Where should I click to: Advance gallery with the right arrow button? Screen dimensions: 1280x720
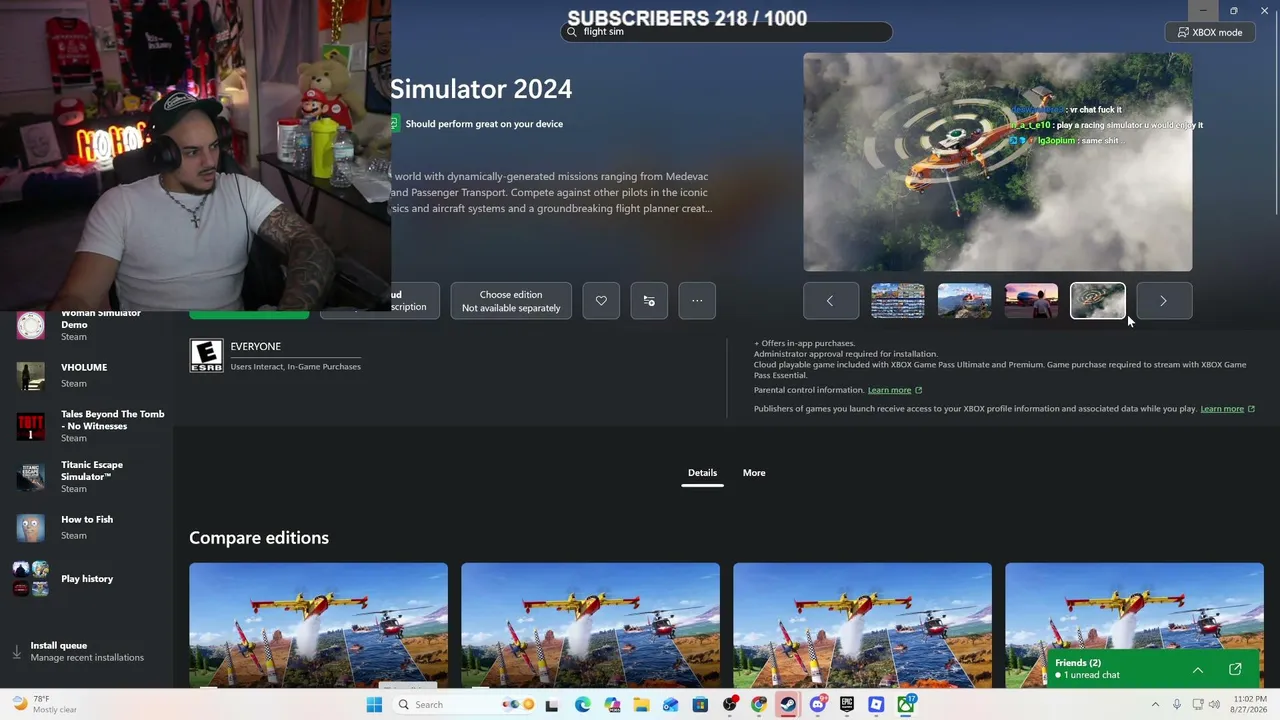point(1164,301)
